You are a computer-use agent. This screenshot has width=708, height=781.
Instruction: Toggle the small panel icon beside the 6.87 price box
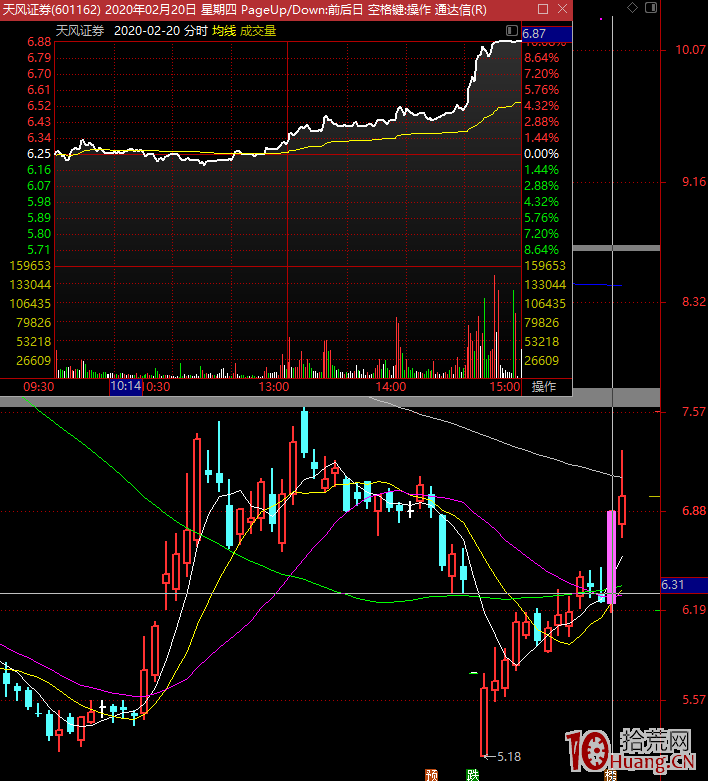512,31
